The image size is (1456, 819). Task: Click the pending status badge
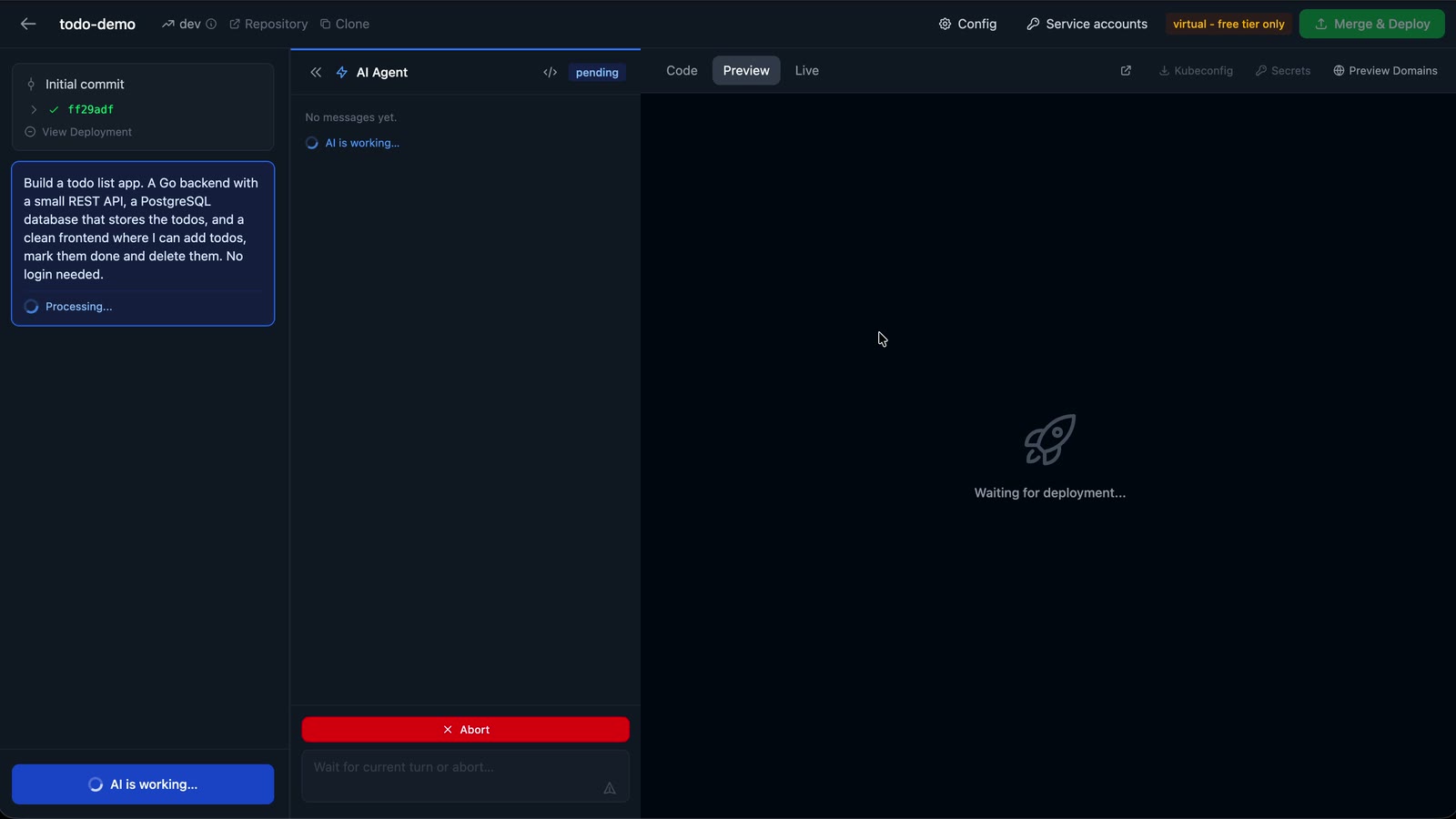[597, 73]
